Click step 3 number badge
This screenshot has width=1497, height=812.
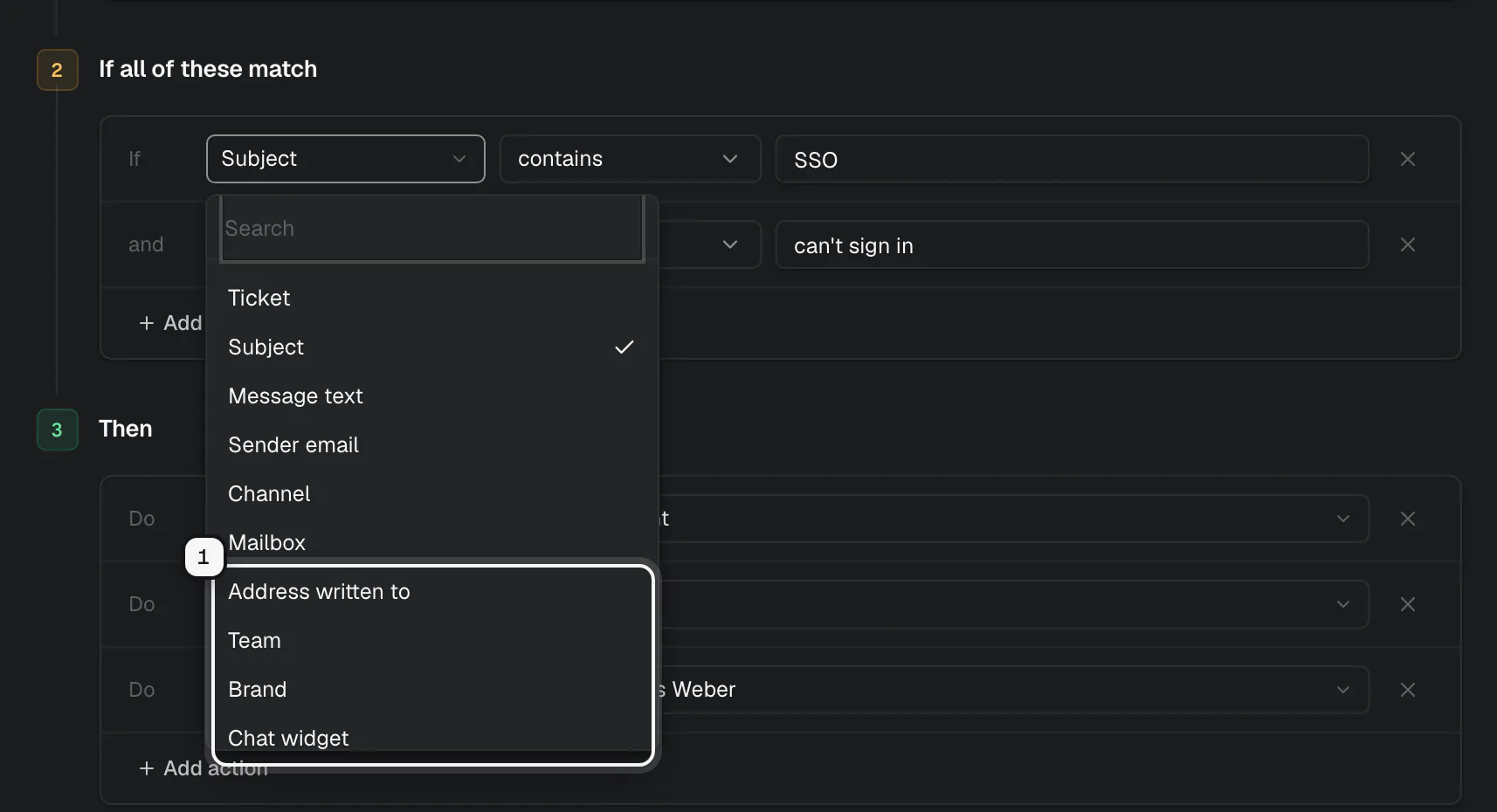click(x=57, y=430)
